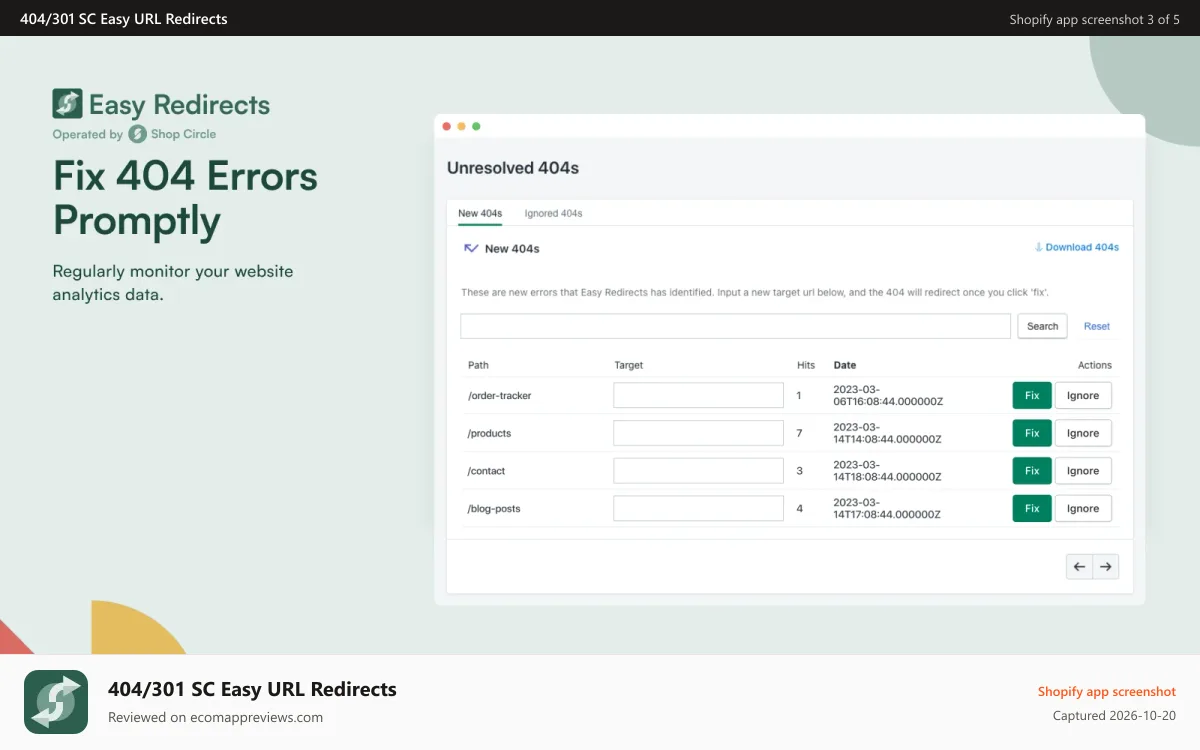Go to previous page with left arrow
This screenshot has height=750, width=1200.
pos(1079,567)
